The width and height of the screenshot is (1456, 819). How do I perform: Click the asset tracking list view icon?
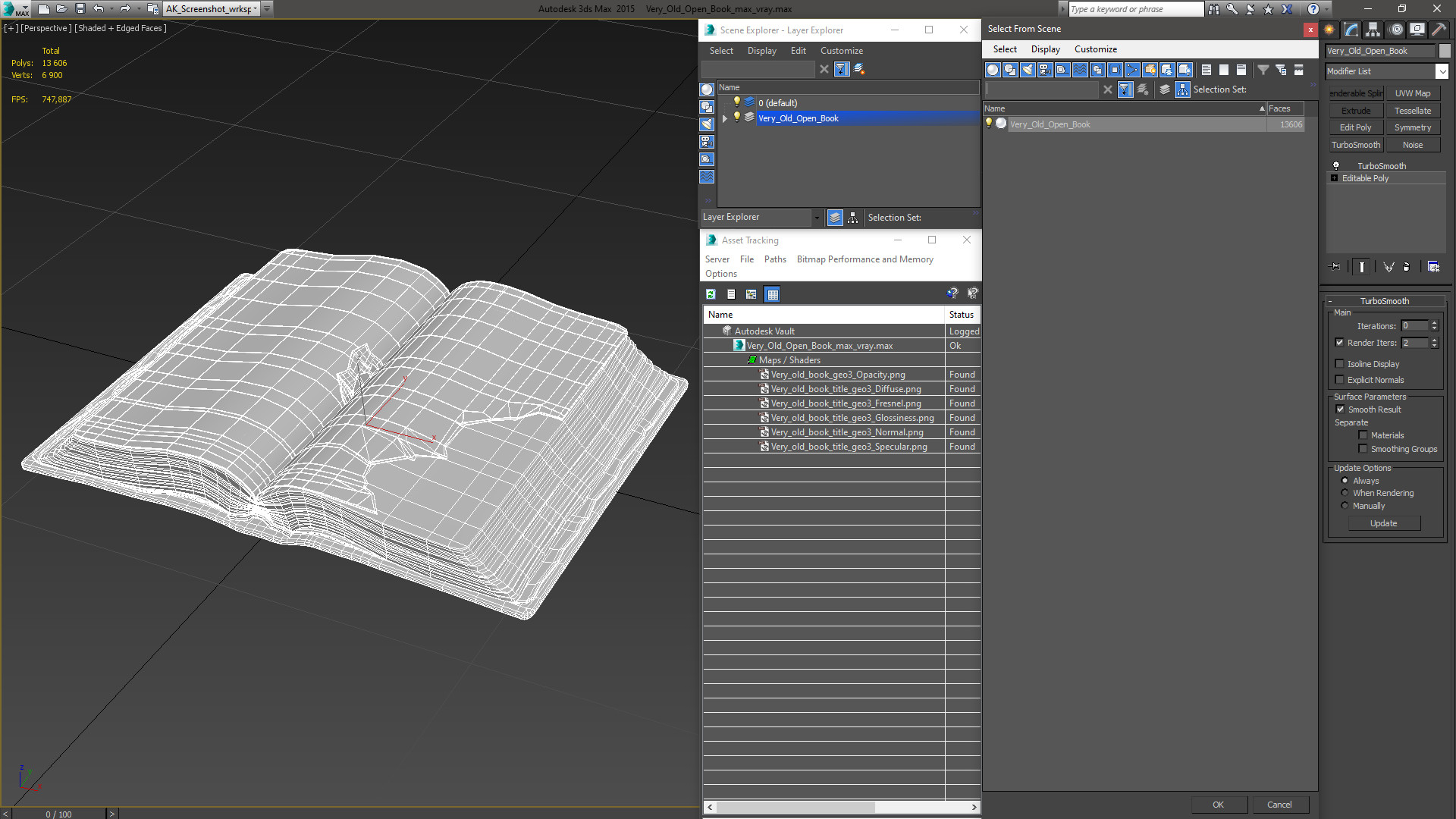point(731,294)
